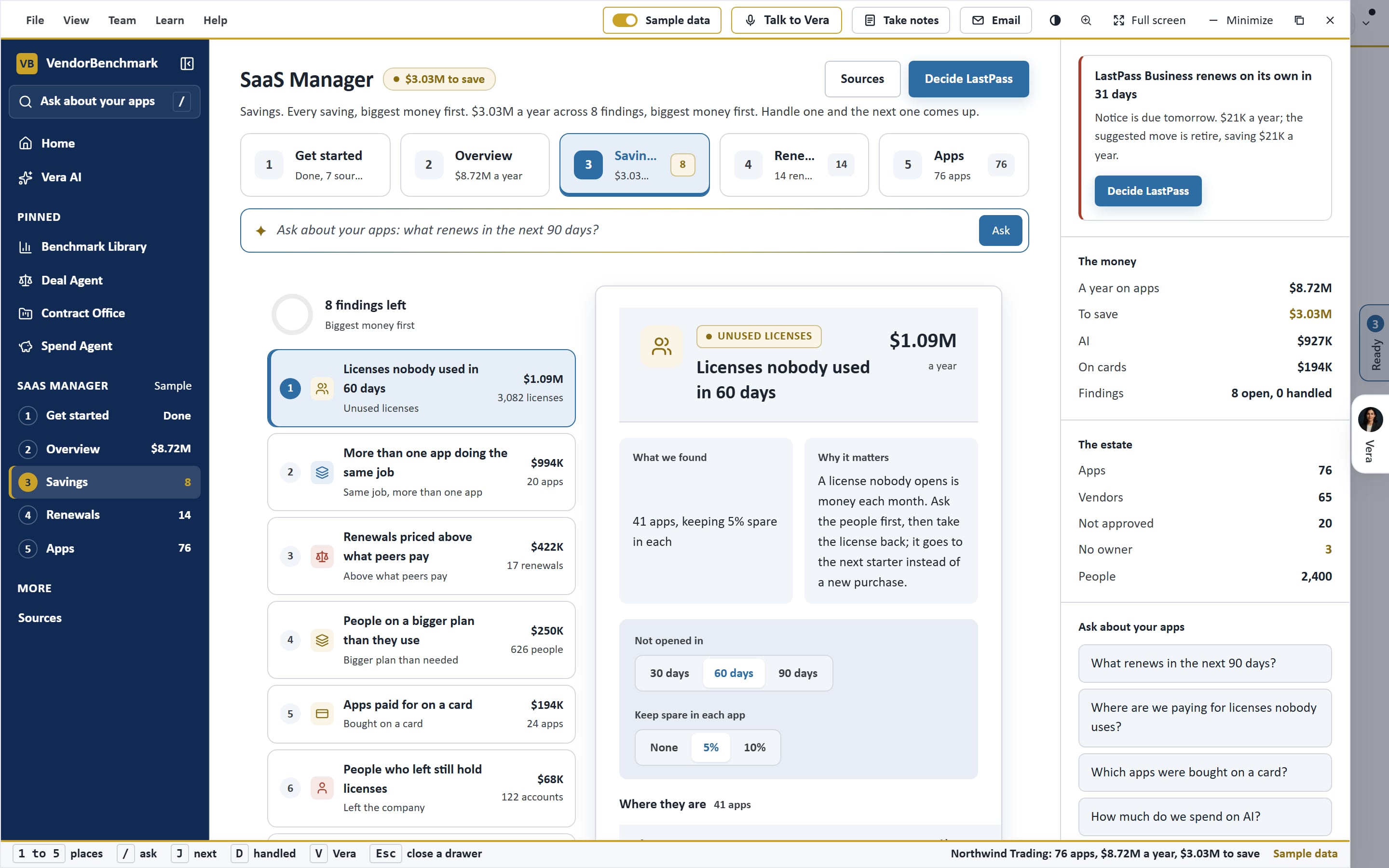The height and width of the screenshot is (868, 1389).
Task: Switch to the Apps step tab with 76
Action: [x=953, y=165]
